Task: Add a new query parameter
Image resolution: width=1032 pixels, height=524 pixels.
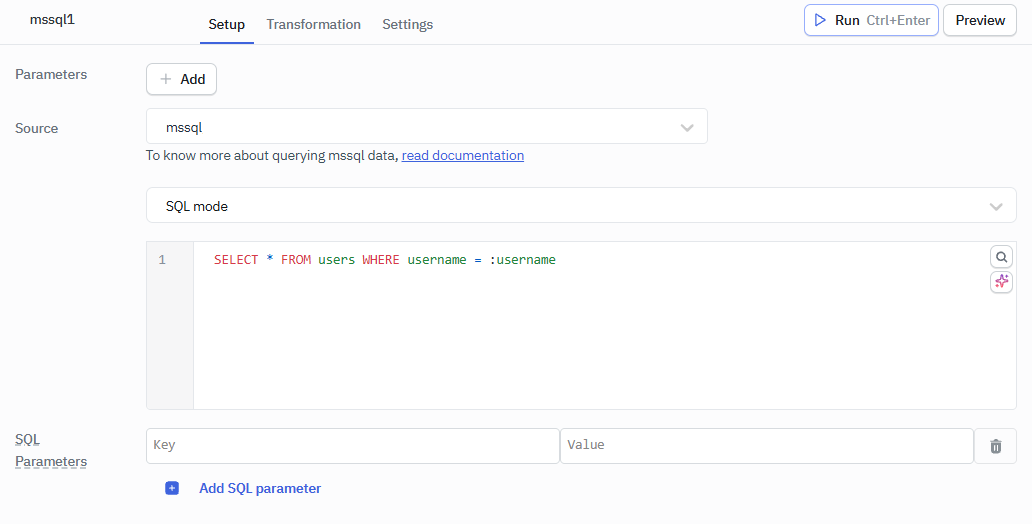Action: pyautogui.click(x=181, y=79)
